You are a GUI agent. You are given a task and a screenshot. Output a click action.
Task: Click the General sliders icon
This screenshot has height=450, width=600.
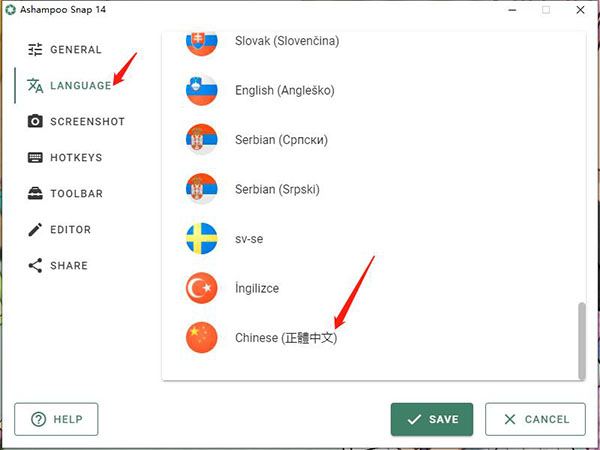pos(35,50)
